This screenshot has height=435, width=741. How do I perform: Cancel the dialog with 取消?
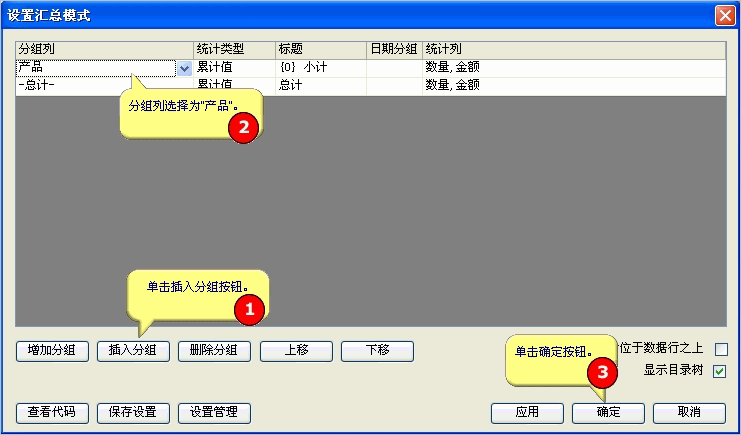click(689, 412)
